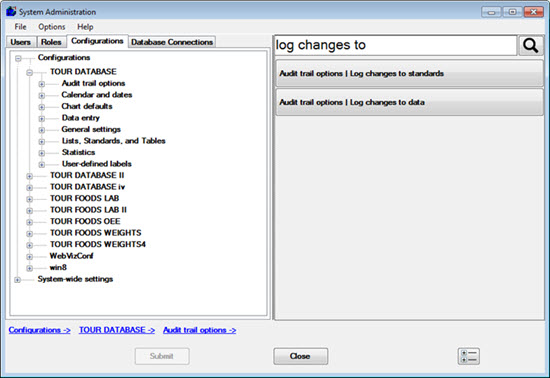Viewport: 550px width, 378px height.
Task: Expand the System-wide settings node
Action: [x=18, y=280]
